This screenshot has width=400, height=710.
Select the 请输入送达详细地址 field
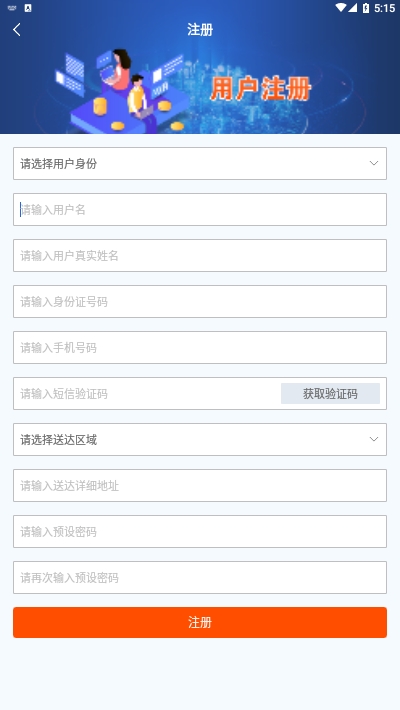coord(200,486)
